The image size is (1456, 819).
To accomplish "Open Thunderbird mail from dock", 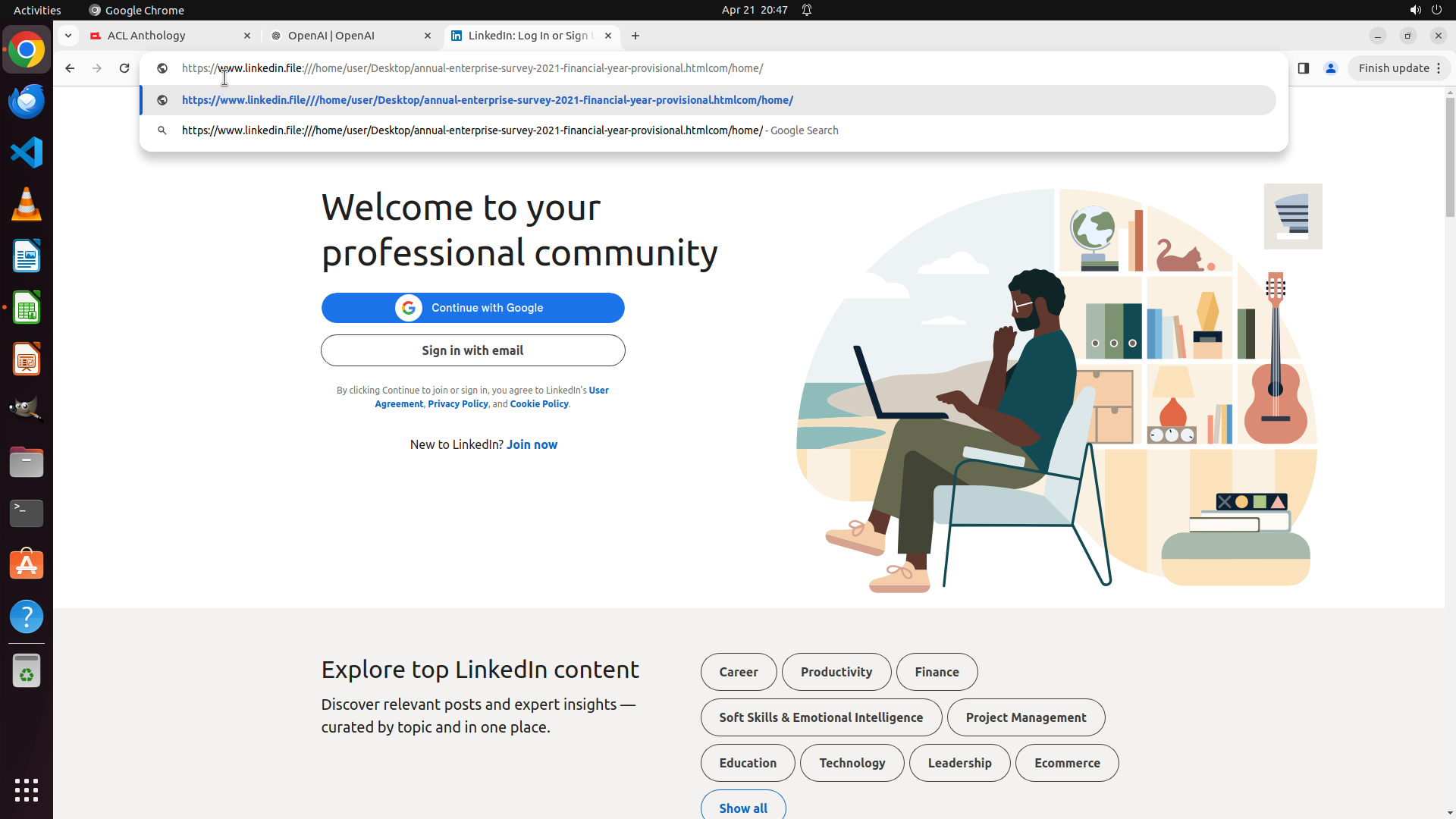I will click(27, 101).
